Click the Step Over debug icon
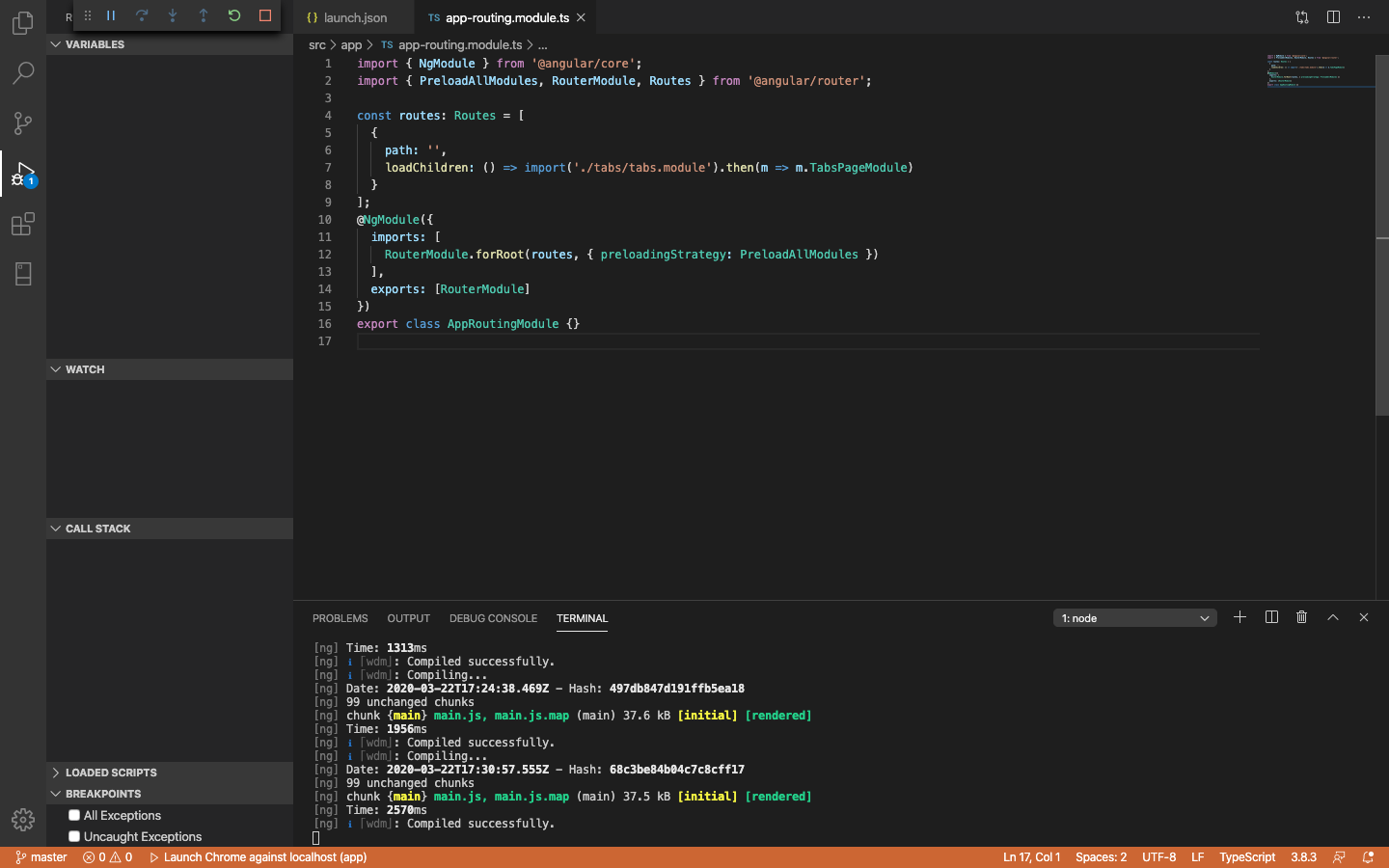The image size is (1389, 868). coord(142,15)
